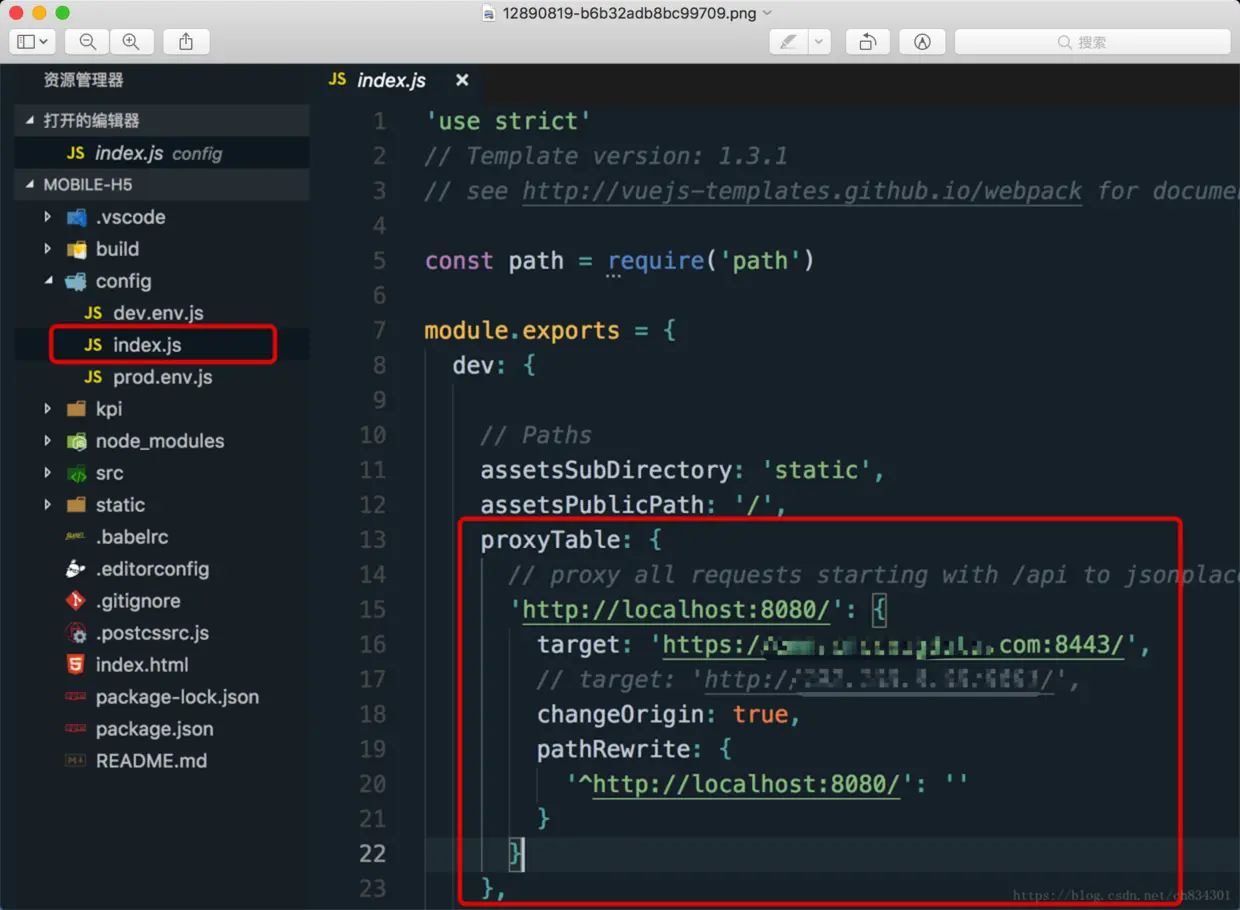This screenshot has width=1240, height=910.
Task: Click the 'changeOrigin' text on line 18
Action: coord(621,714)
